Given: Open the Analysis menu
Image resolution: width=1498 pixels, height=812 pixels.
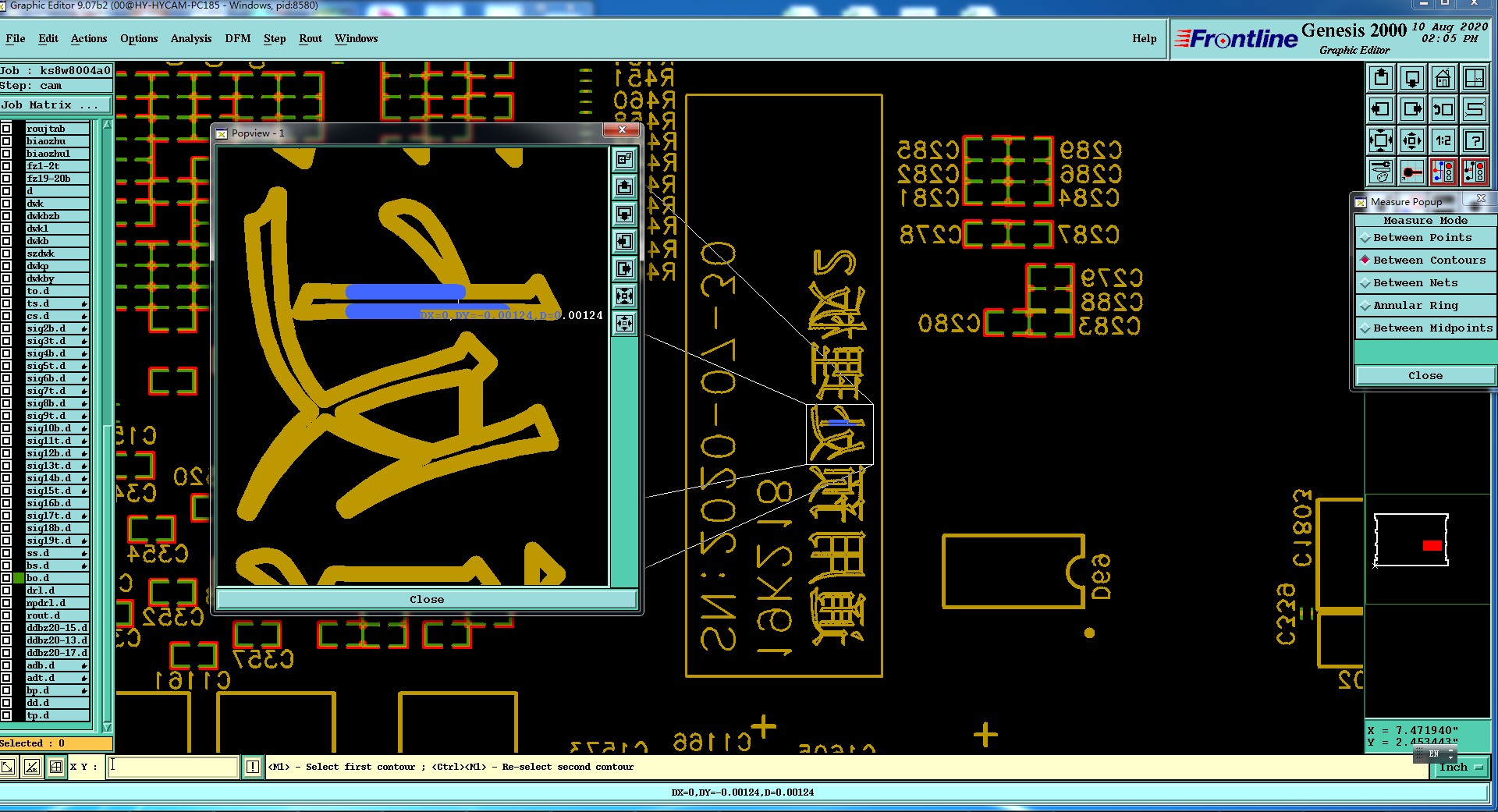Looking at the screenshot, I should coord(191,38).
